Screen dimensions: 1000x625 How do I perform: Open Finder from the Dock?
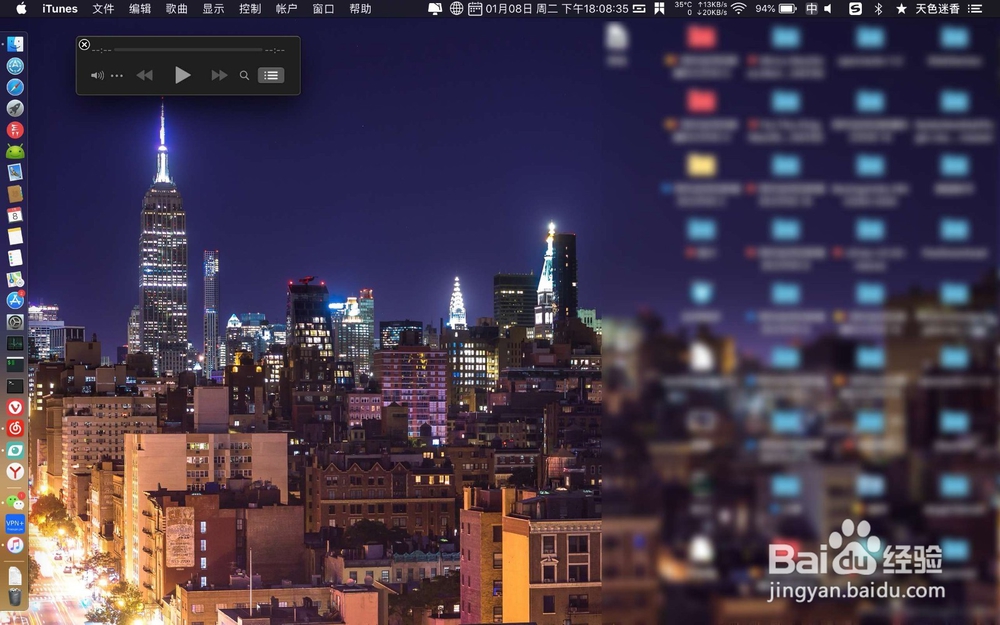[x=15, y=44]
